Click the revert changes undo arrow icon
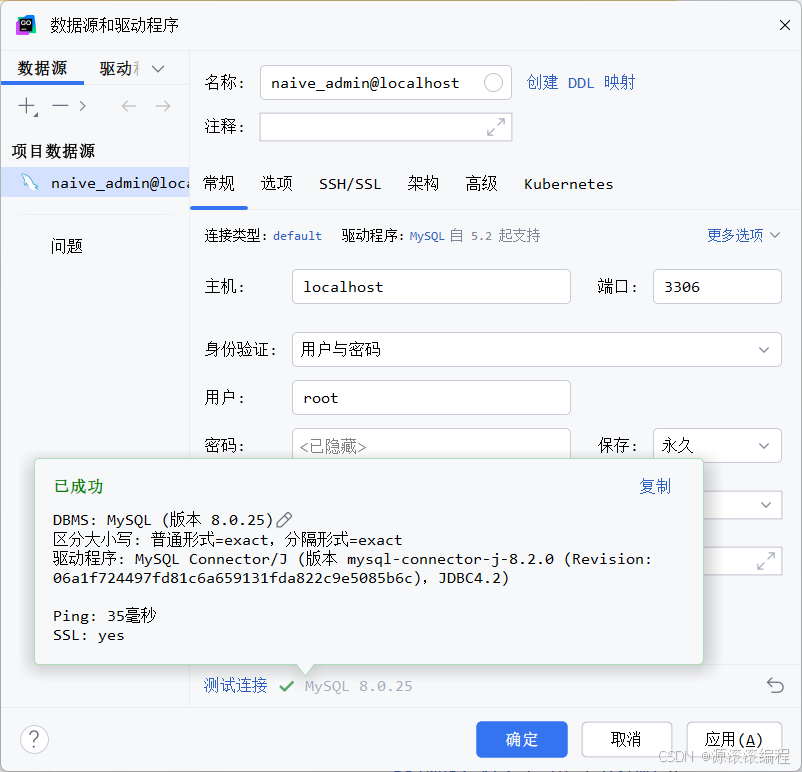802x772 pixels. [x=775, y=685]
